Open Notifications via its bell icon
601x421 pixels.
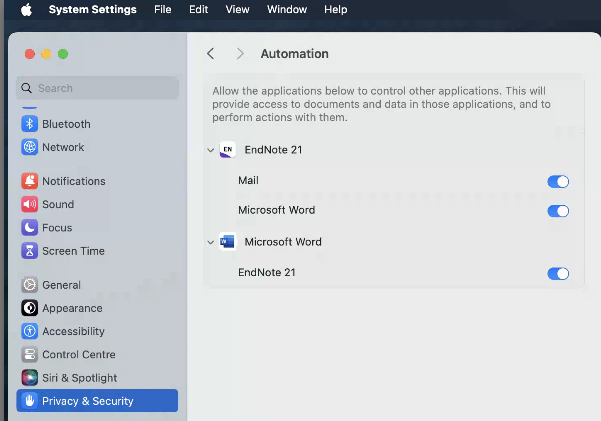pyautogui.click(x=30, y=181)
